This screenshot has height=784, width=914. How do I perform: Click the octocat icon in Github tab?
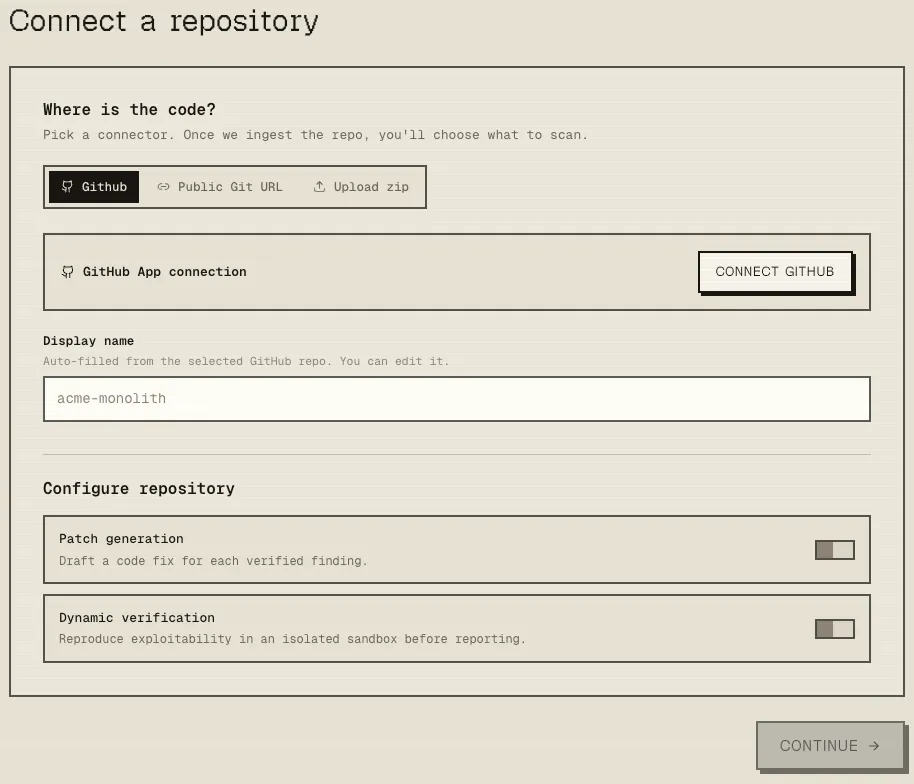click(x=67, y=187)
